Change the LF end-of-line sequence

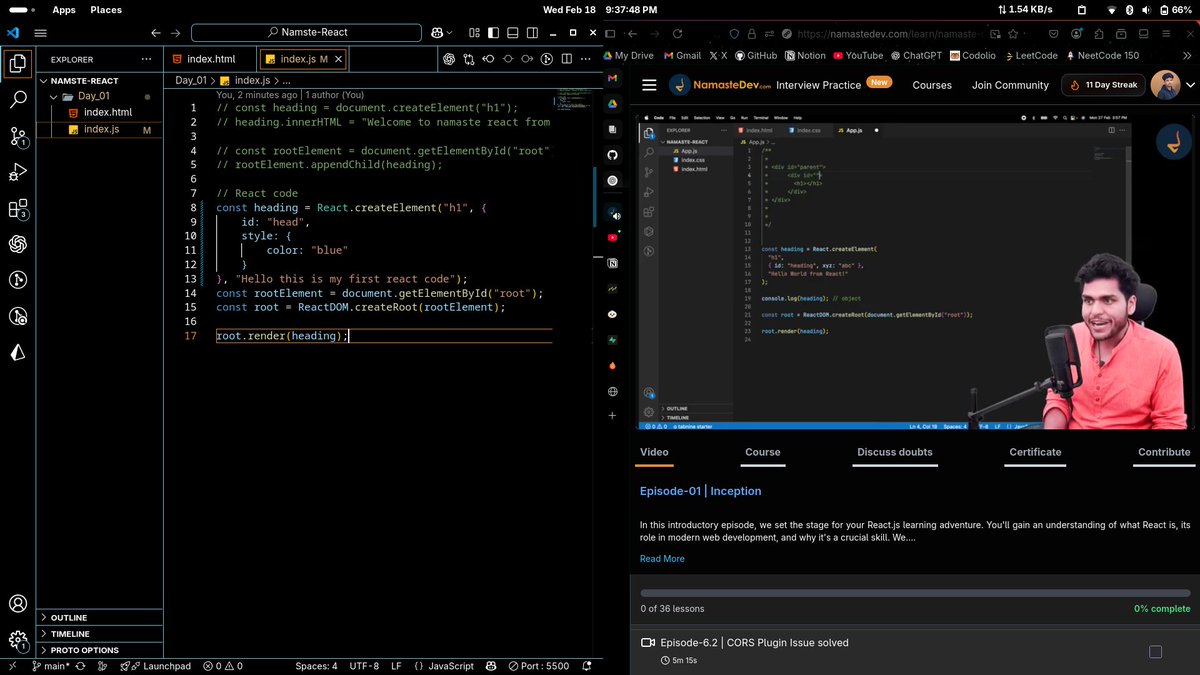tap(396, 666)
